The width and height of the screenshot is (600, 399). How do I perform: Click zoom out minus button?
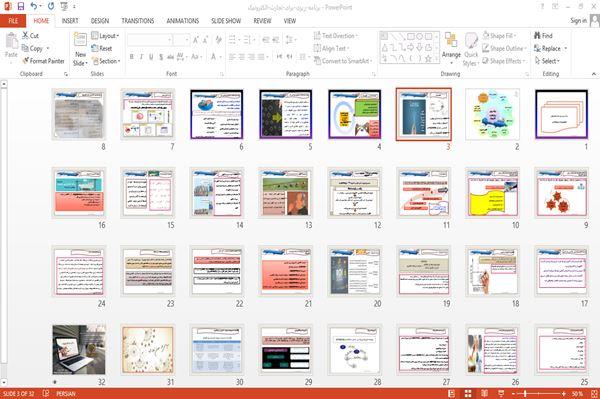click(x=513, y=393)
